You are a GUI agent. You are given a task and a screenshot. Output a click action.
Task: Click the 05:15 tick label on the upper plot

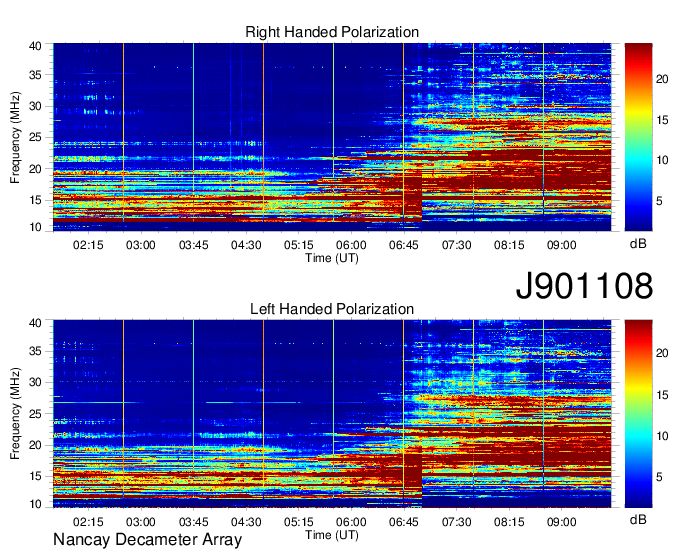click(298, 245)
